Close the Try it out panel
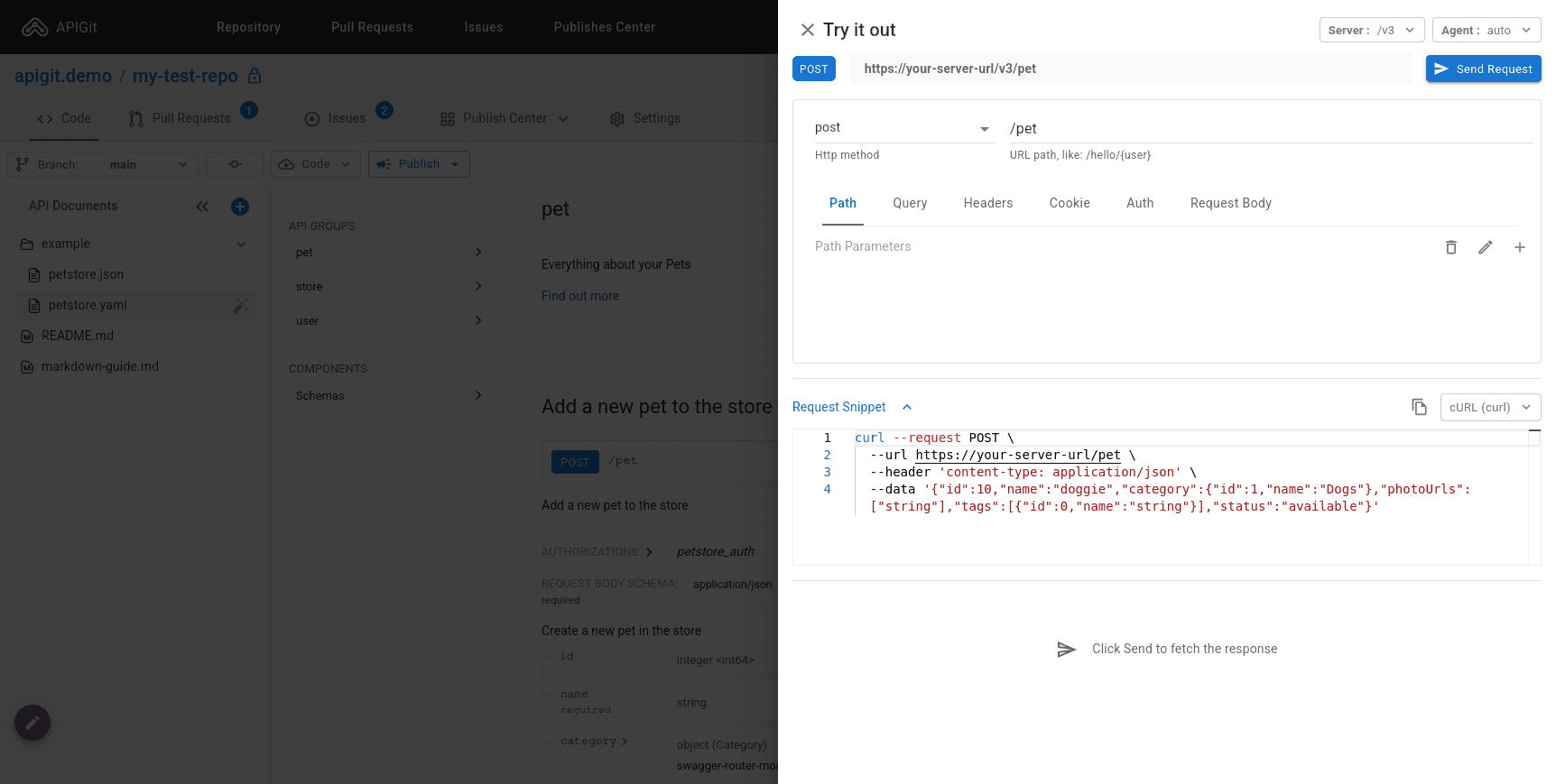The width and height of the screenshot is (1556, 784). click(x=807, y=30)
